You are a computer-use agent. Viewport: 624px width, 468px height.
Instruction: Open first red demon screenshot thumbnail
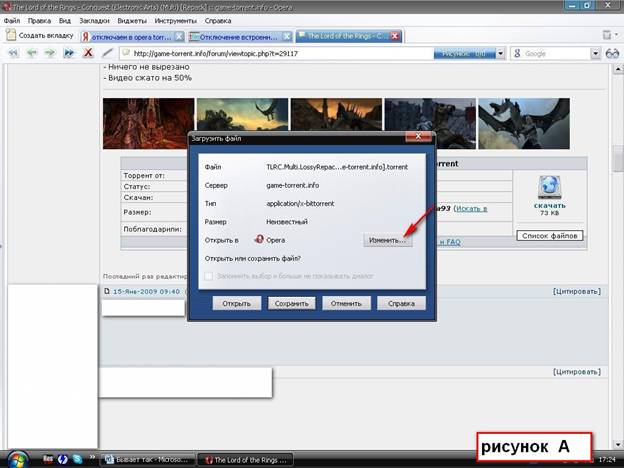click(148, 123)
